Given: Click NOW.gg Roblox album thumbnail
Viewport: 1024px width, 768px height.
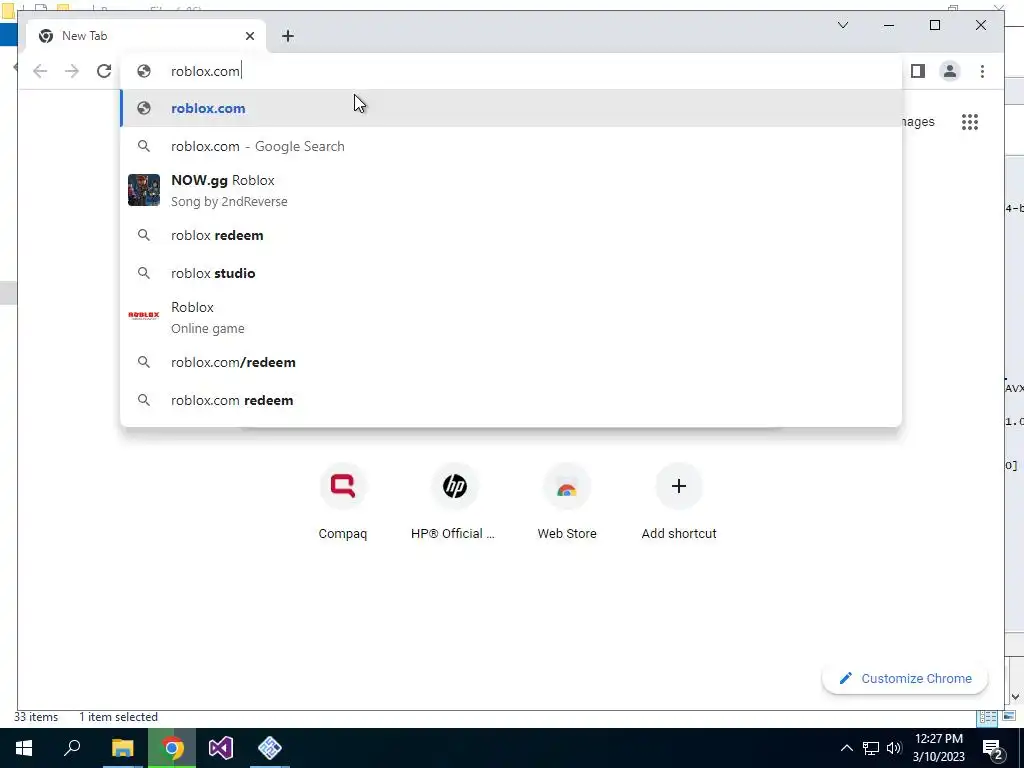Looking at the screenshot, I should click(144, 190).
